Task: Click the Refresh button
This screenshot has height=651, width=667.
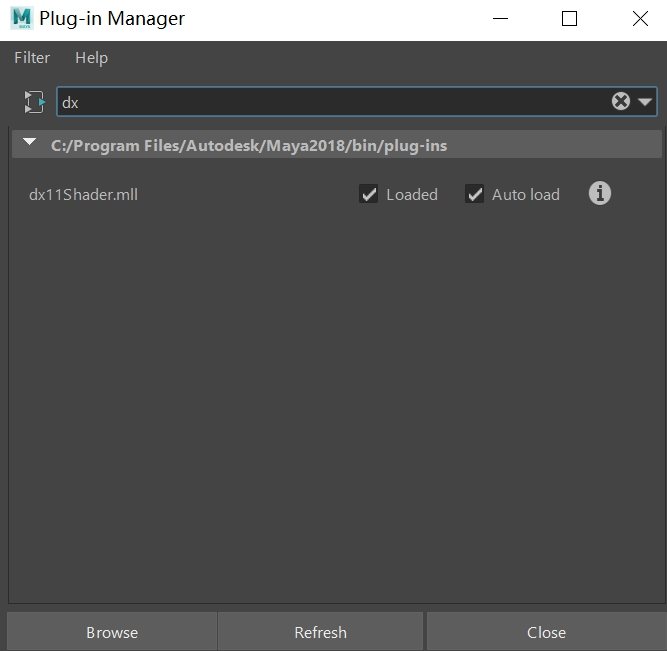Action: tap(320, 632)
